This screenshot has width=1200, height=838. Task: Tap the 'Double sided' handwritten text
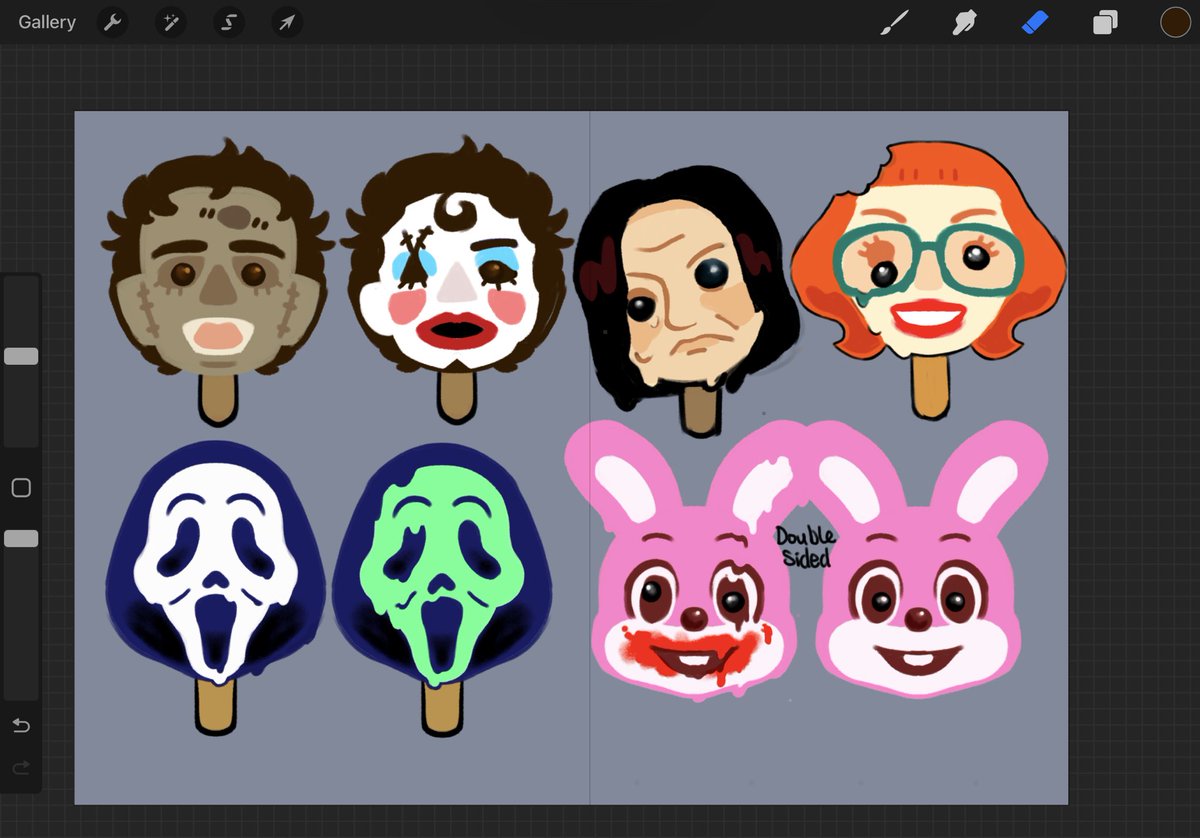click(807, 548)
